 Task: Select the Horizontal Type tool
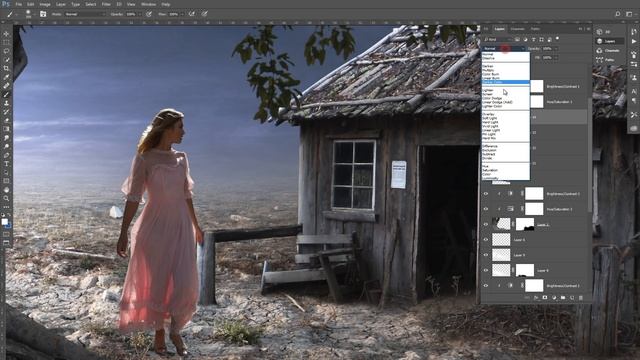[x=6, y=163]
